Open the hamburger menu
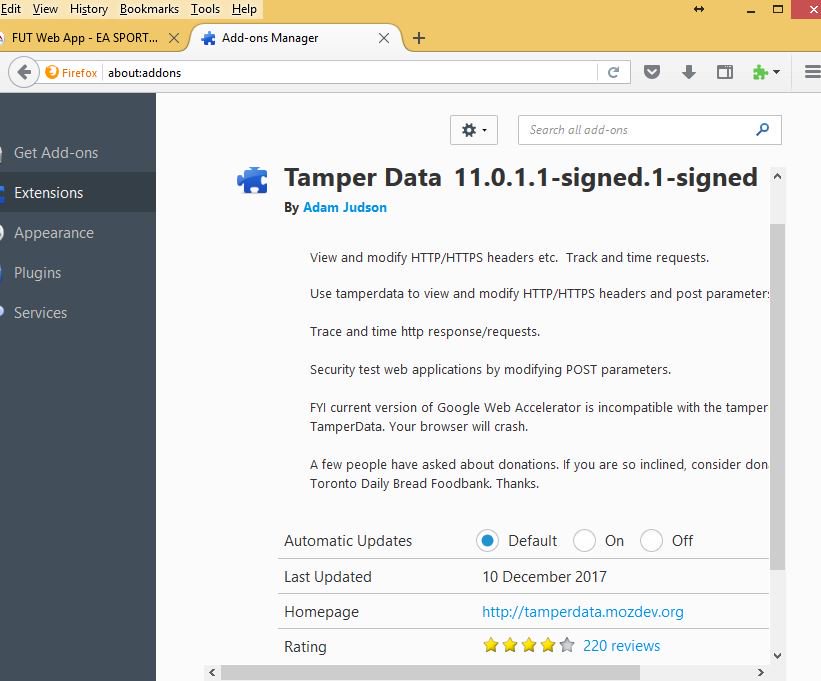 pyautogui.click(x=813, y=72)
